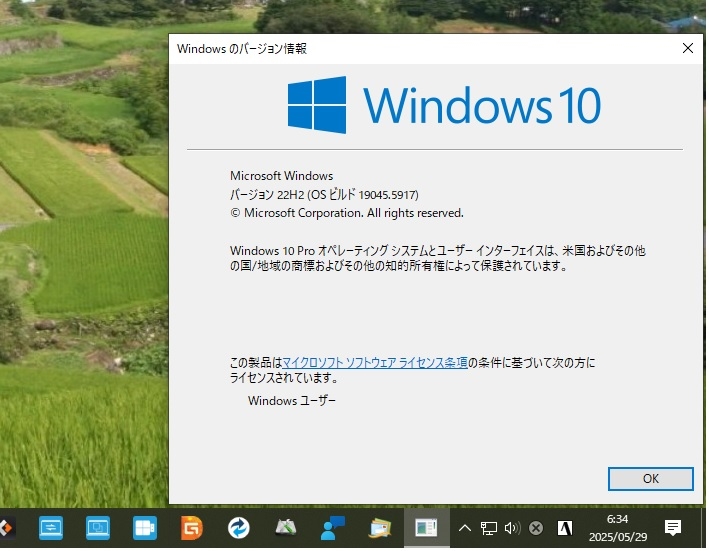Open the マイクロソフト ソフトウェア ライセンス条項 link
709x551 pixels.
pos(376,364)
